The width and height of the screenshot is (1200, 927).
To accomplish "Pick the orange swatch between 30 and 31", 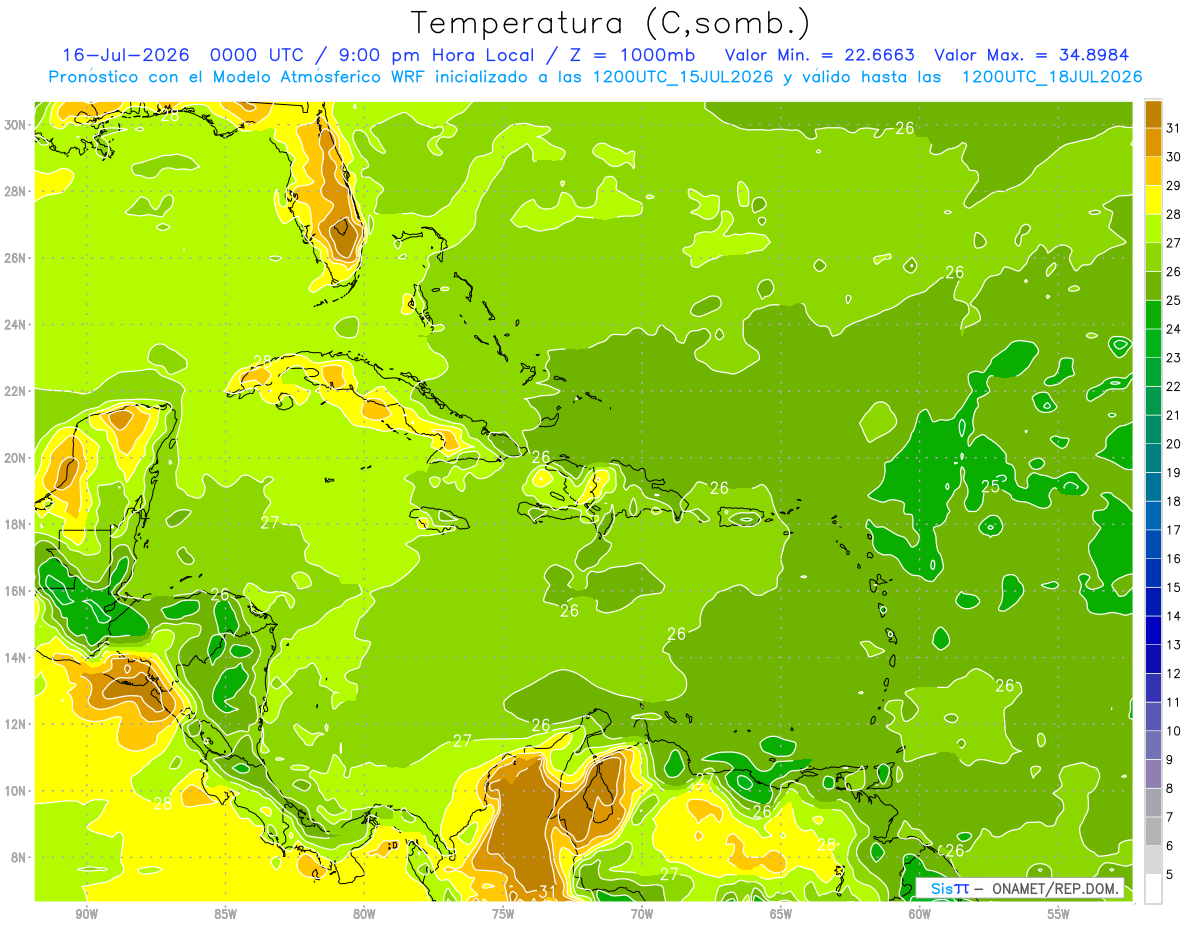I will click(1153, 143).
